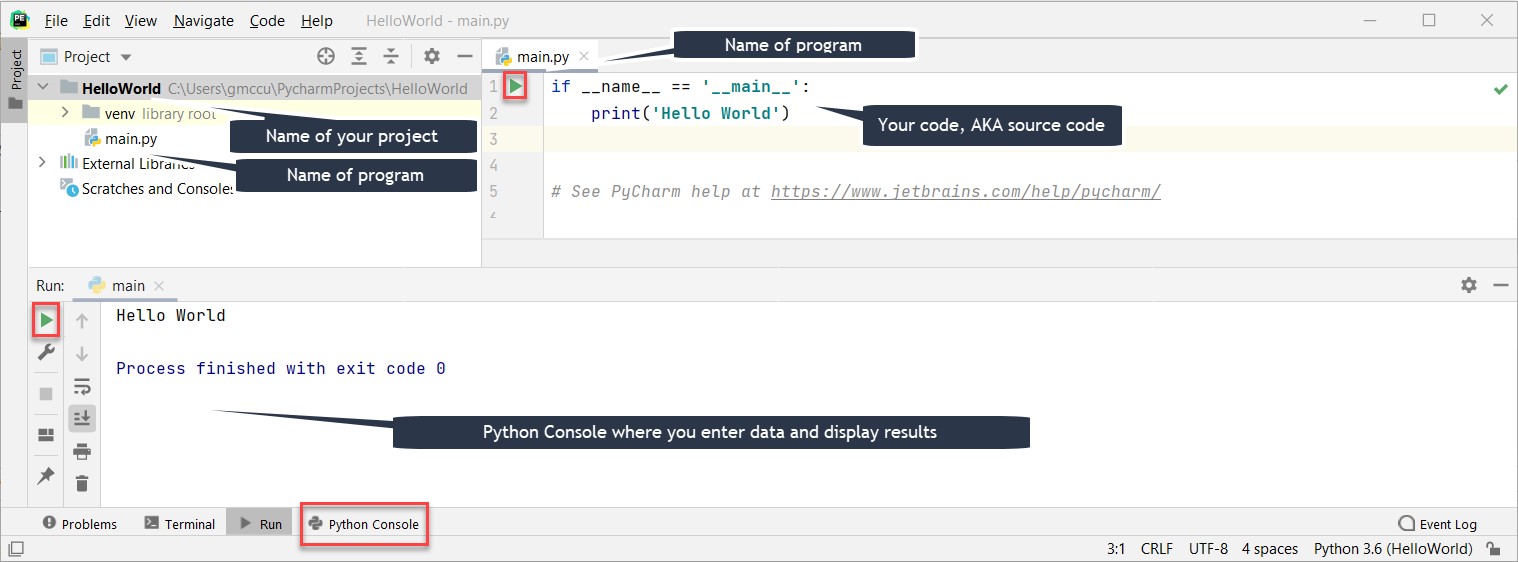The width and height of the screenshot is (1518, 562).
Task: Open the View menu
Action: coord(141,20)
